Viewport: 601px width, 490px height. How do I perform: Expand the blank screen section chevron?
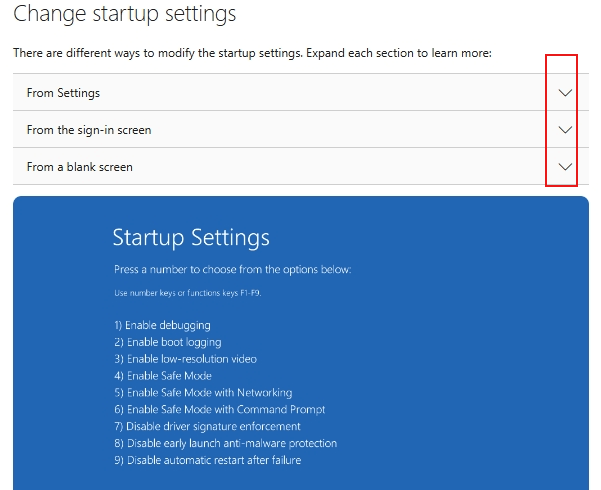point(565,167)
